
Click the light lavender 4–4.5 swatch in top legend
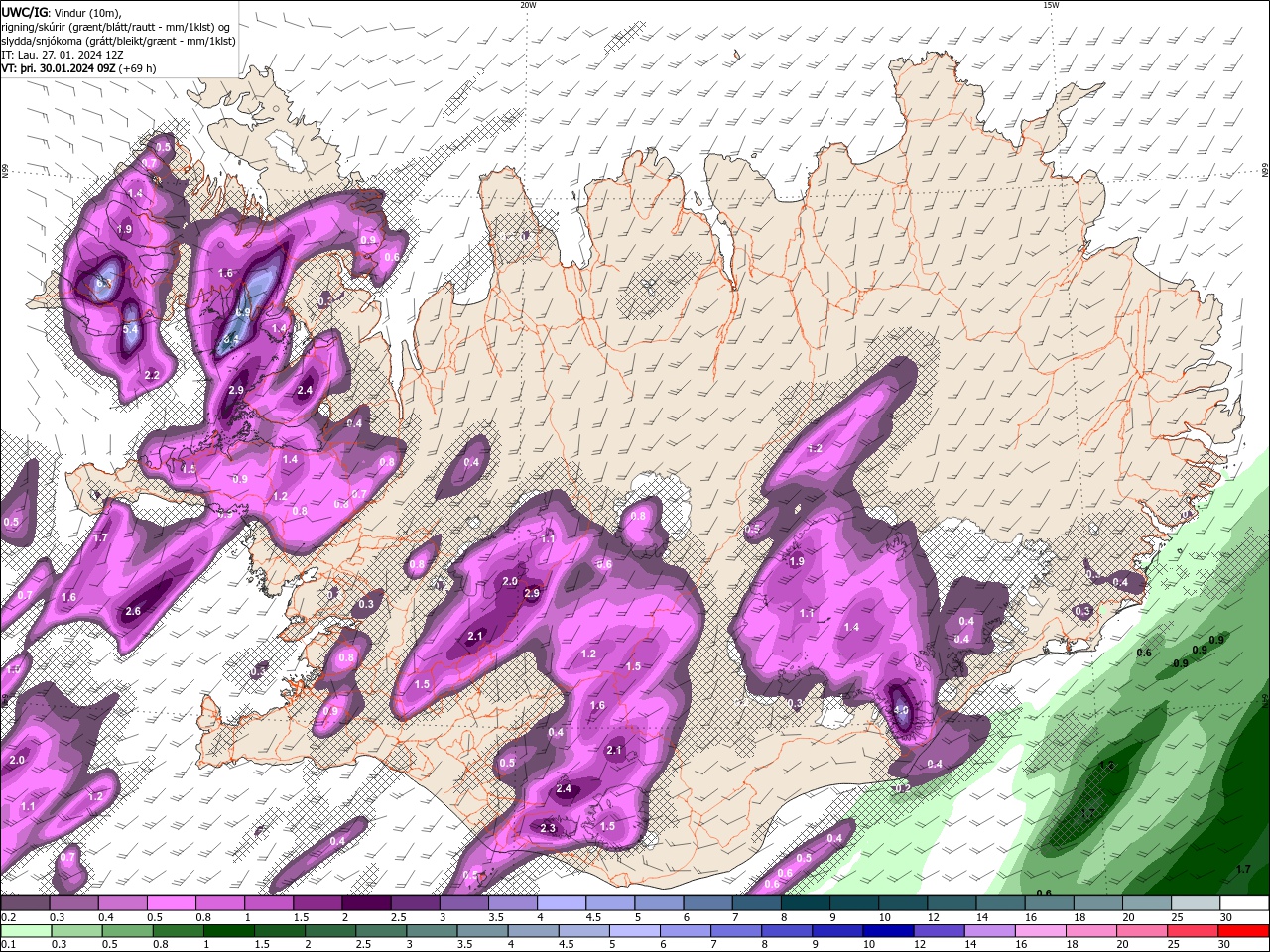point(562,903)
